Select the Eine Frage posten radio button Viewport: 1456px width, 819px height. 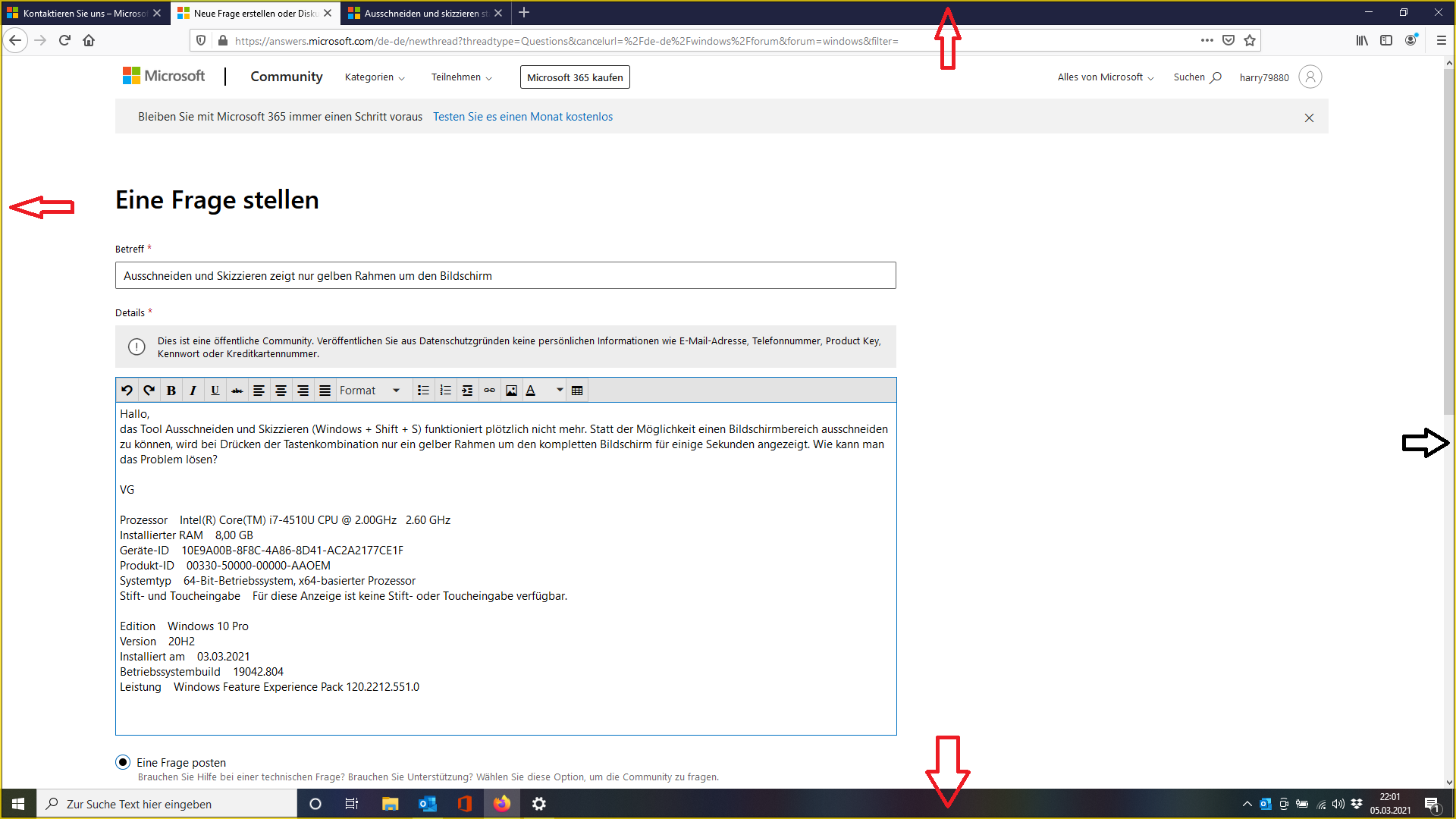[x=123, y=762]
